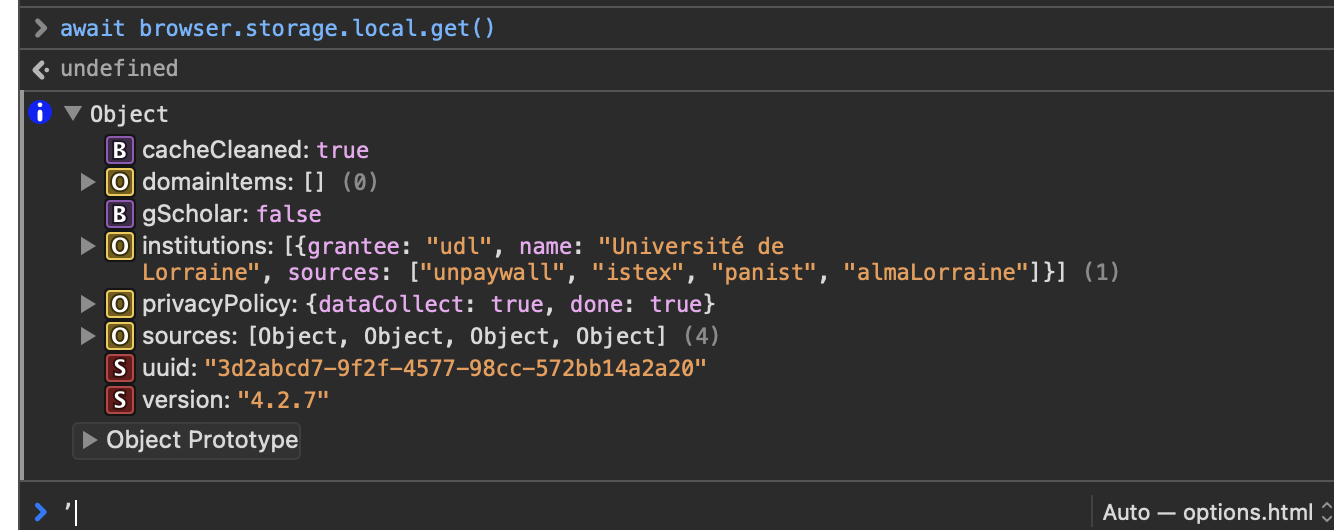Click the string type icon for version
The image size is (1334, 530).
120,399
